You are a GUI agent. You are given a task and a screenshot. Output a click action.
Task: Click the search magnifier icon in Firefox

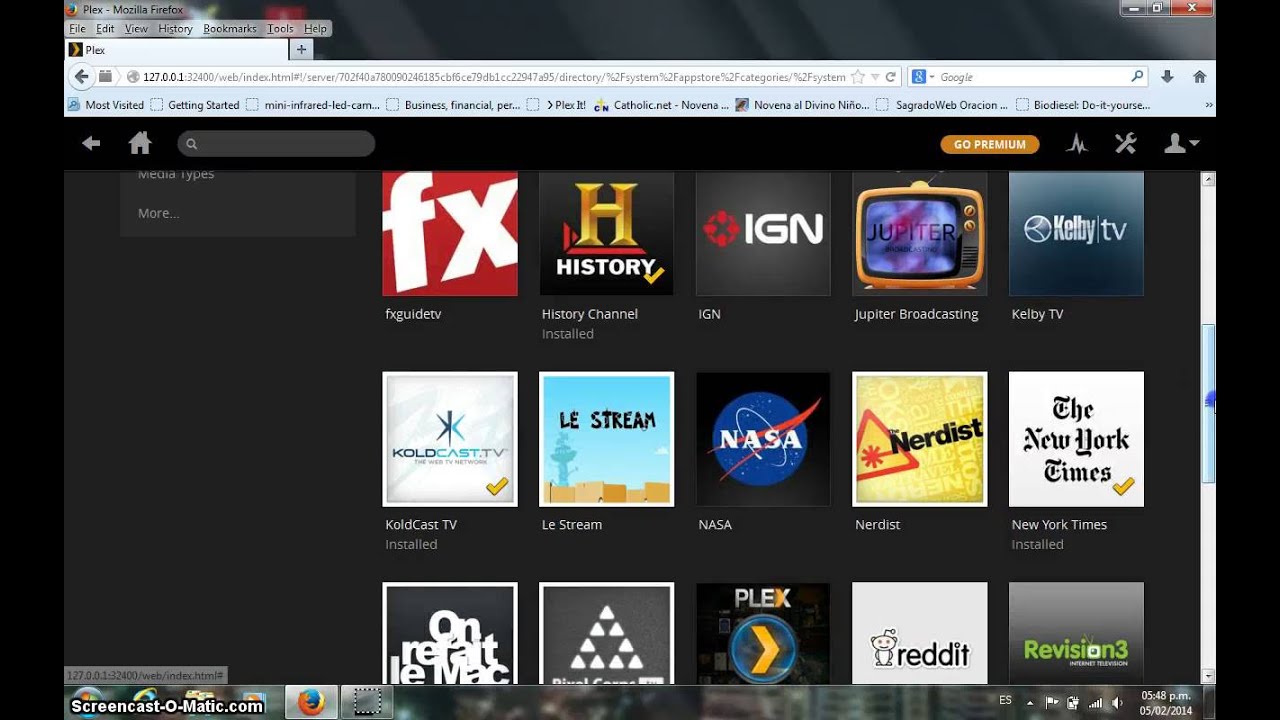click(x=1137, y=76)
